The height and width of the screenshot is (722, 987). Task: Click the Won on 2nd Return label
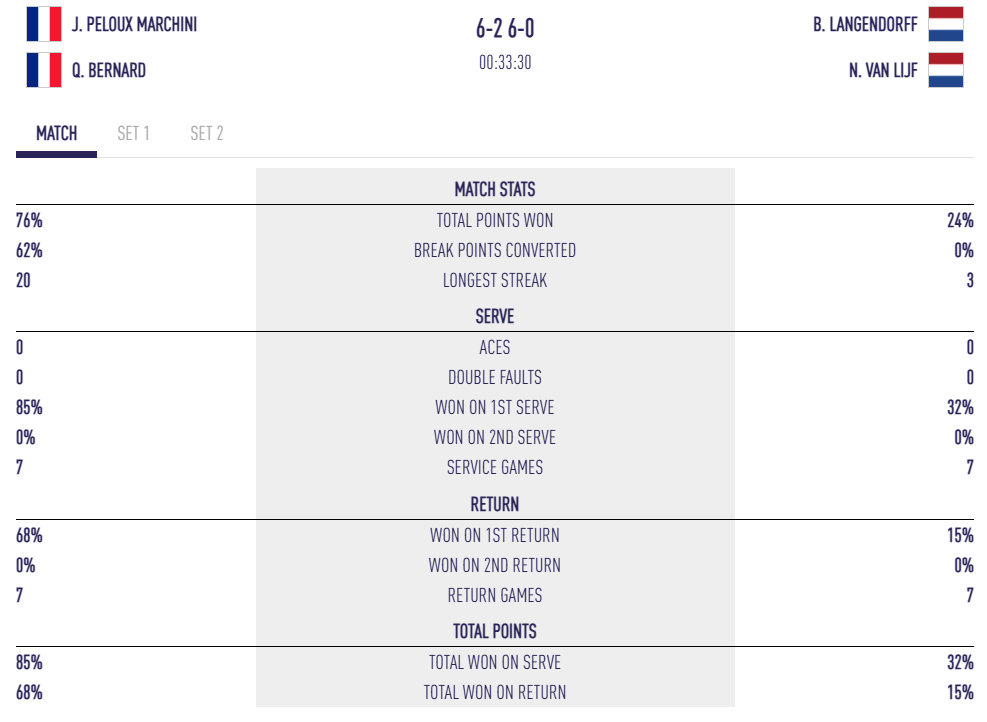click(x=495, y=565)
